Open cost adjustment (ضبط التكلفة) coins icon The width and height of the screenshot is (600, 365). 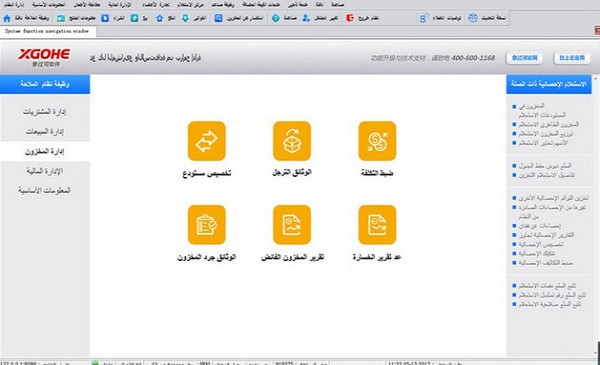tap(377, 141)
